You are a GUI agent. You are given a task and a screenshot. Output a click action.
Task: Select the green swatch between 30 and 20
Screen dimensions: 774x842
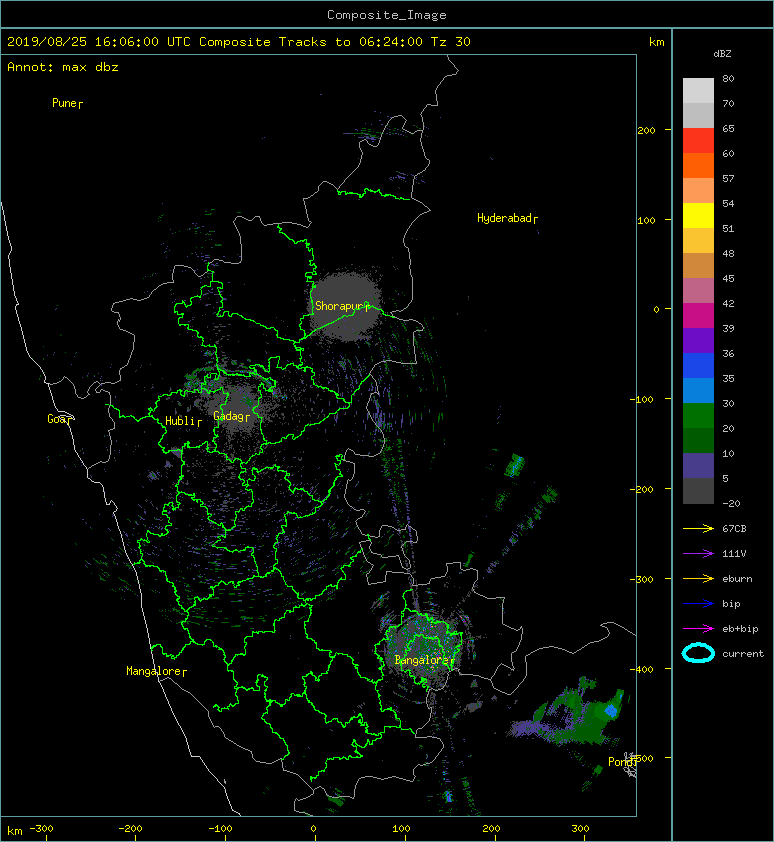point(698,416)
